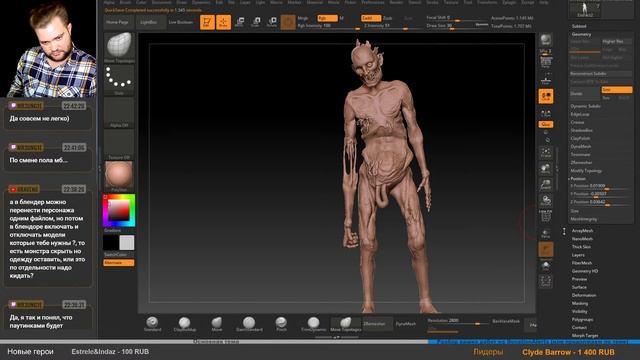Open the Texture menu
This screenshot has width=640, height=360.
point(451,2)
